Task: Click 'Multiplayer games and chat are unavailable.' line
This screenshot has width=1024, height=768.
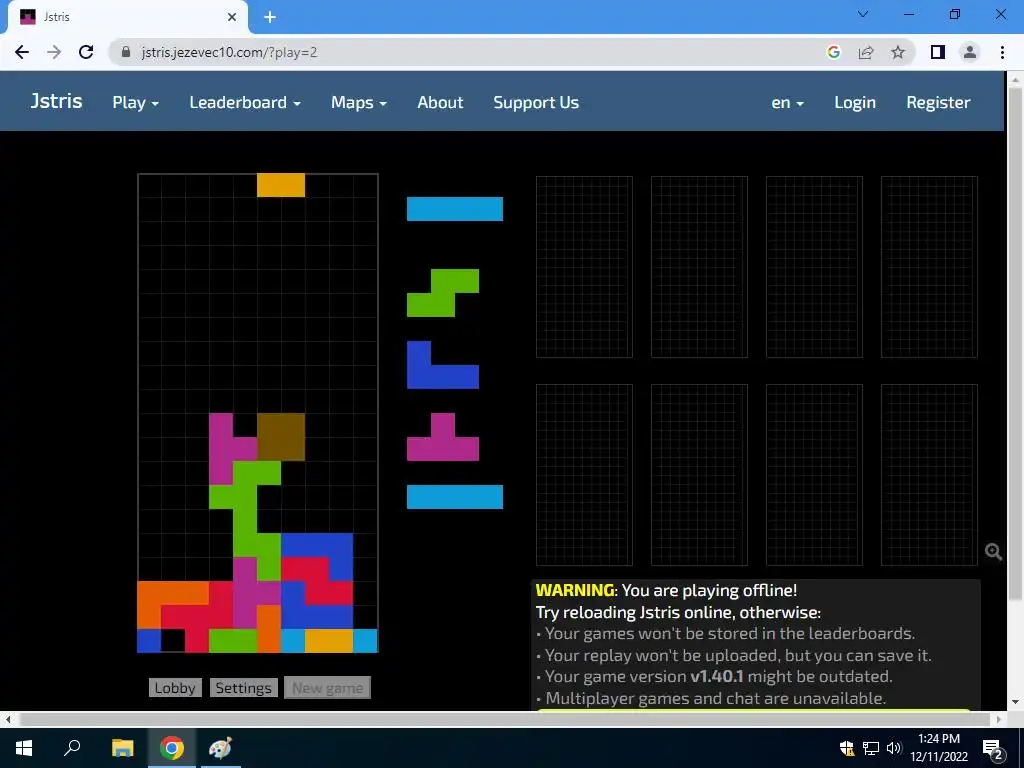Action: [x=715, y=698]
